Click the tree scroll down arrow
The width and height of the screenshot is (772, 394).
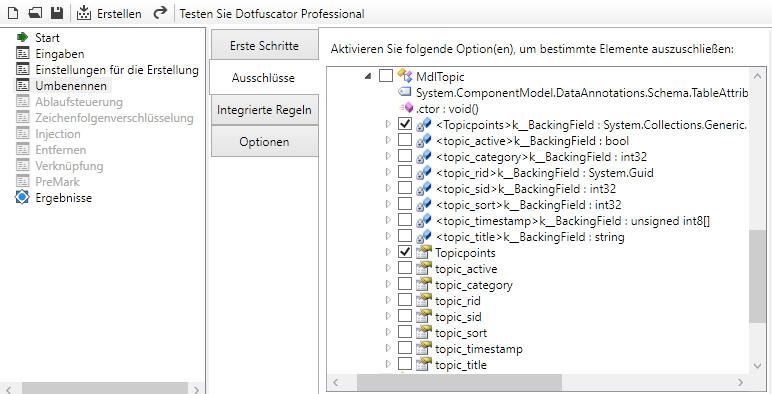pyautogui.click(x=757, y=365)
